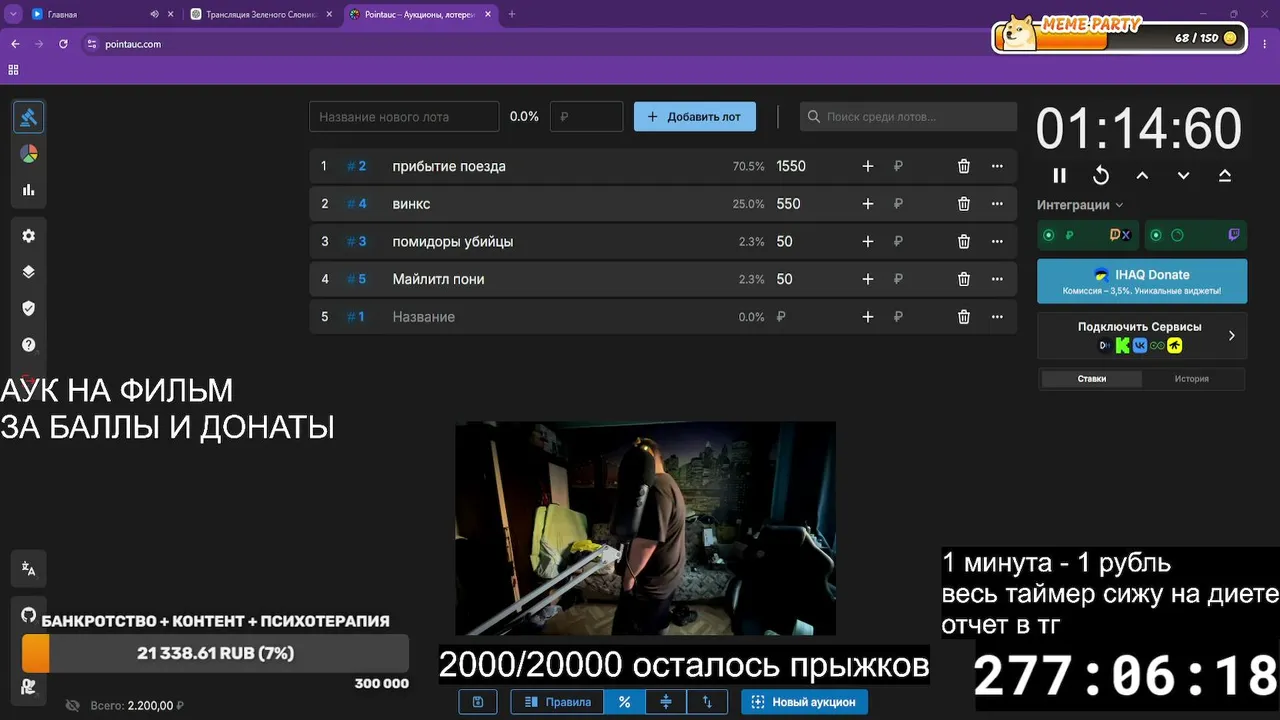The width and height of the screenshot is (1280, 720).
Task: Click the sort order arrows button
Action: tap(707, 702)
